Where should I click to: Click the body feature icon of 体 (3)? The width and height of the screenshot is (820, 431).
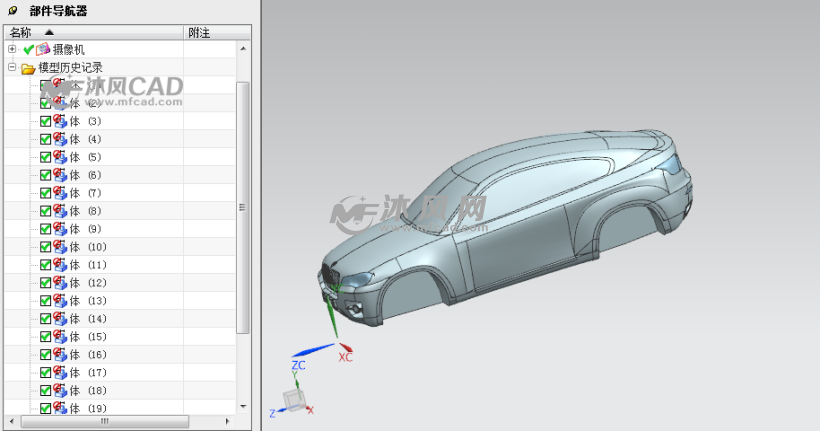coord(60,121)
